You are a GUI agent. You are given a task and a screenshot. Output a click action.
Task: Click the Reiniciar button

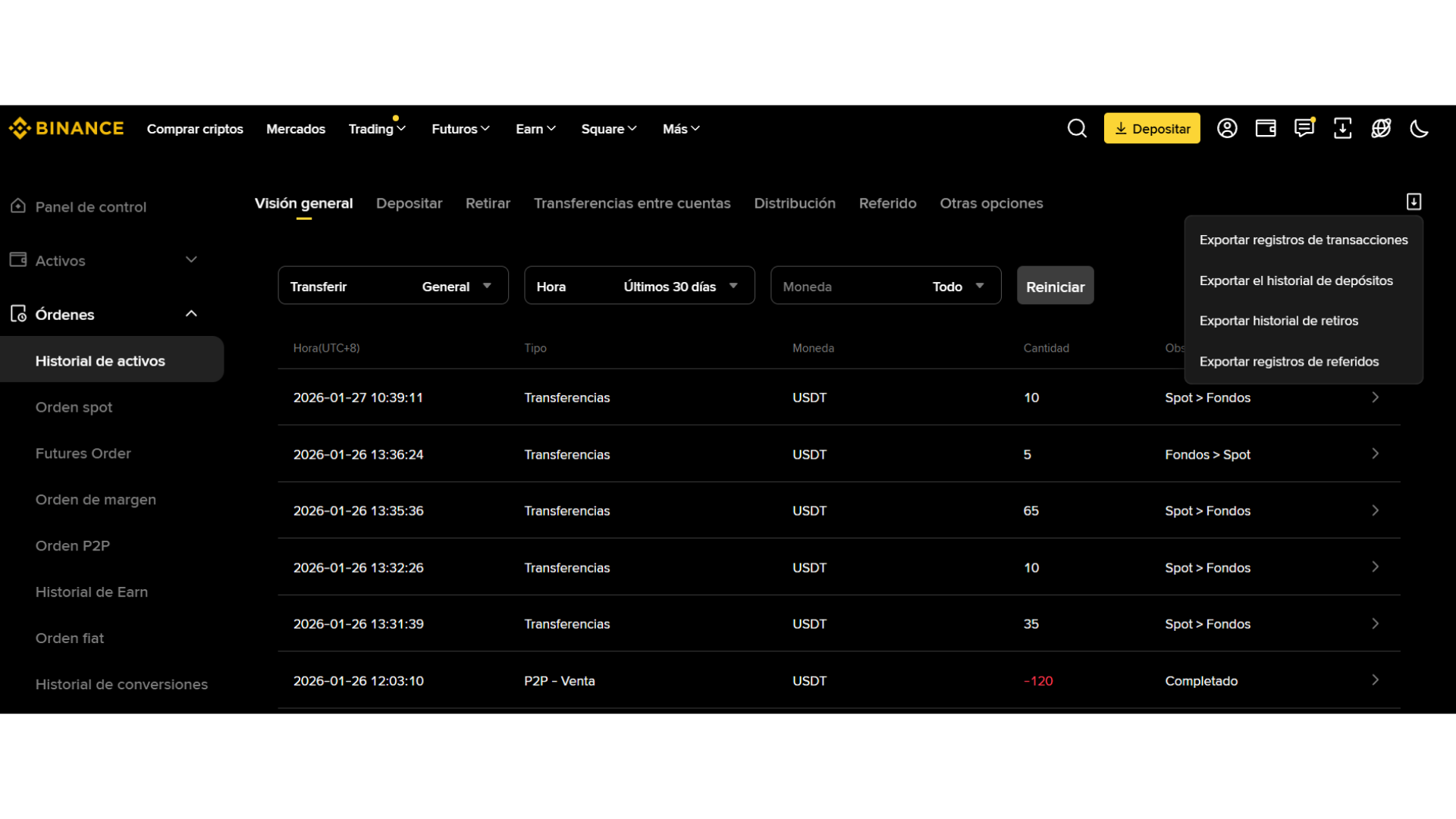click(1055, 286)
